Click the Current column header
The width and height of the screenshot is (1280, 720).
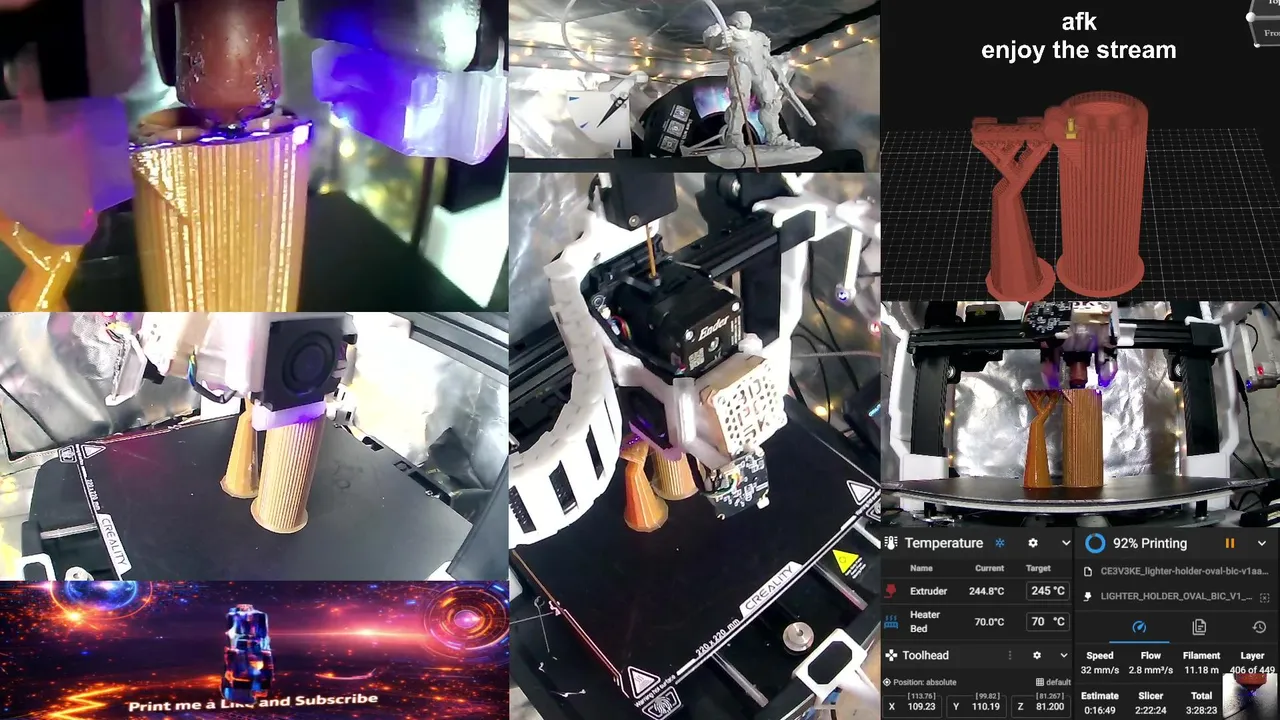[989, 568]
